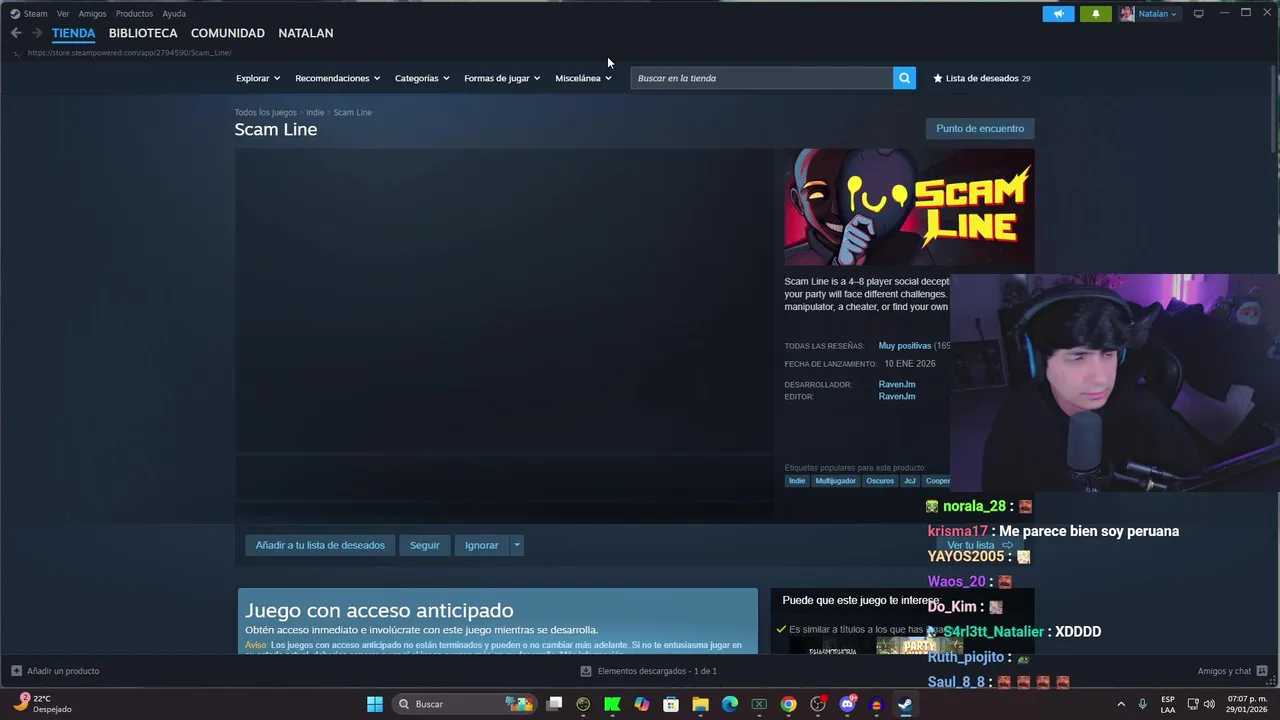Image resolution: width=1280 pixels, height=720 pixels.
Task: Show hidden system tray icons chevron
Action: [1121, 704]
